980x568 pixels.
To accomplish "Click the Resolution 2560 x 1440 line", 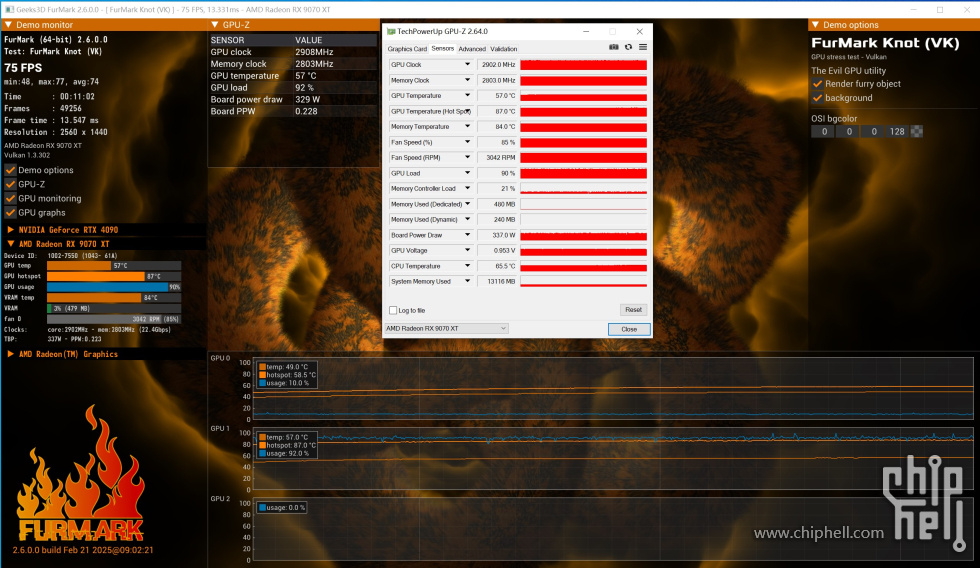I will point(56,132).
